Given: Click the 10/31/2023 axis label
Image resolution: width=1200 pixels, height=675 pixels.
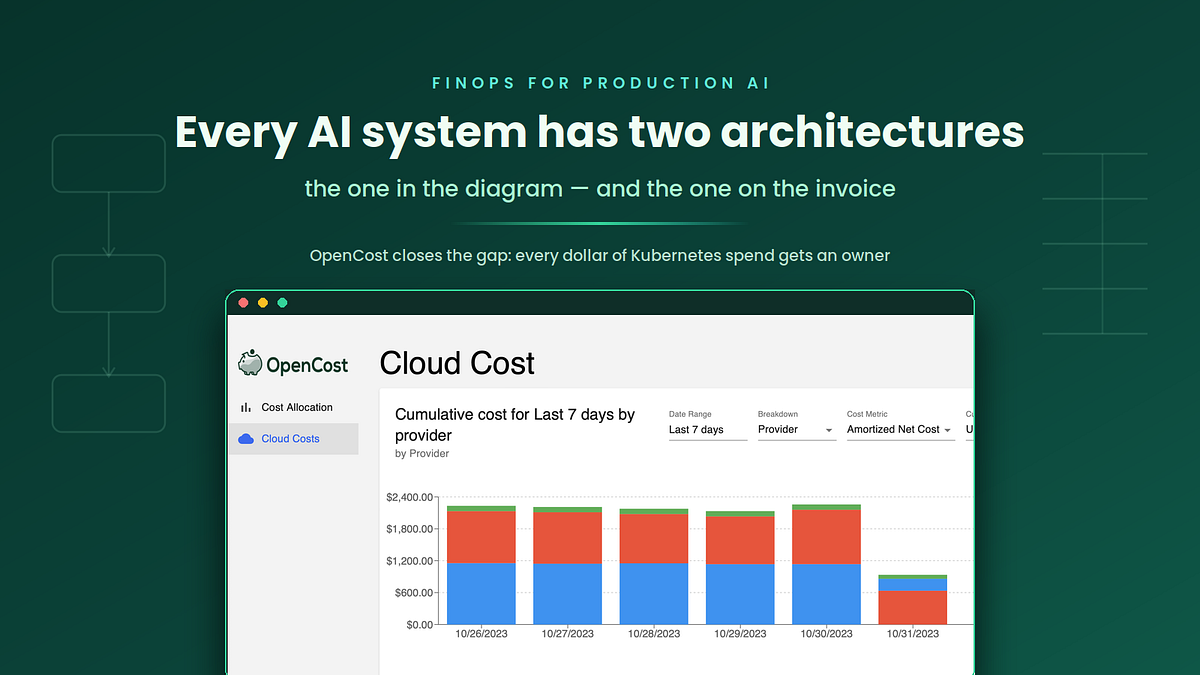Looking at the screenshot, I should 913,633.
